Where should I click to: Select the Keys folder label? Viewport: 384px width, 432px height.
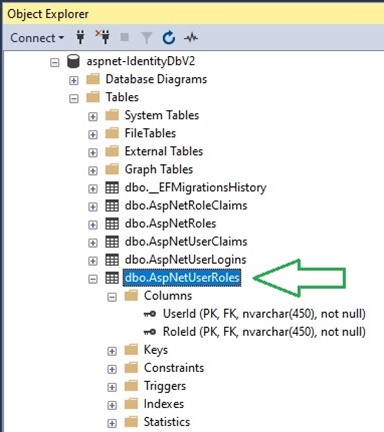point(156,350)
